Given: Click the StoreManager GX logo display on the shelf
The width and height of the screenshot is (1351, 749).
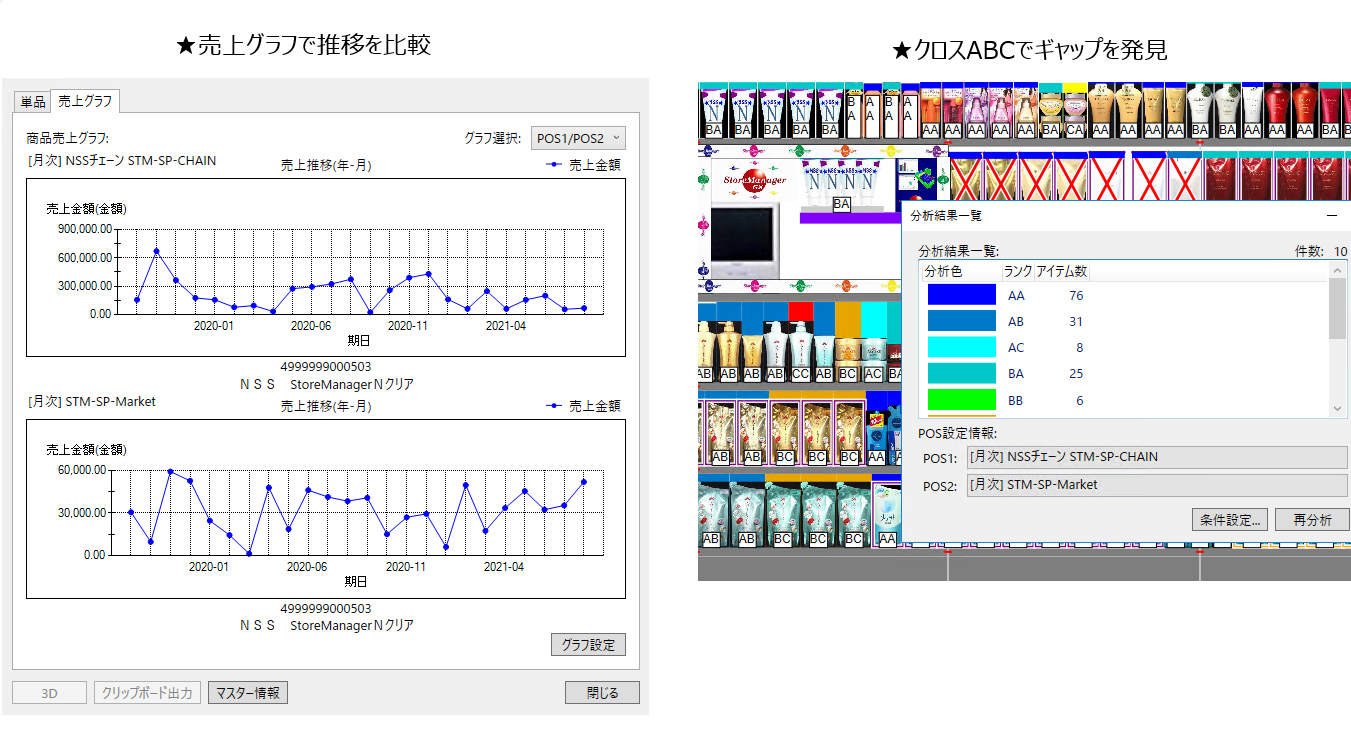Looking at the screenshot, I should click(755, 180).
